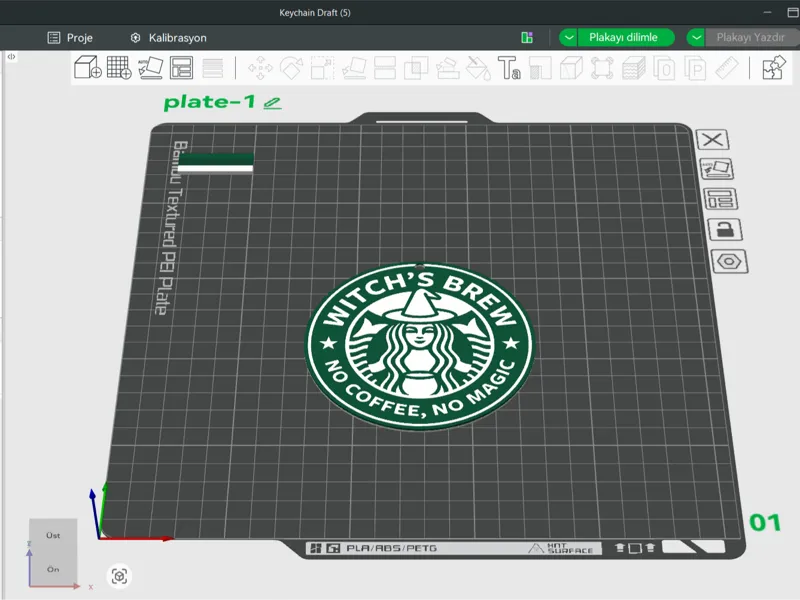Click the plate's X remove objects icon

coord(712,139)
